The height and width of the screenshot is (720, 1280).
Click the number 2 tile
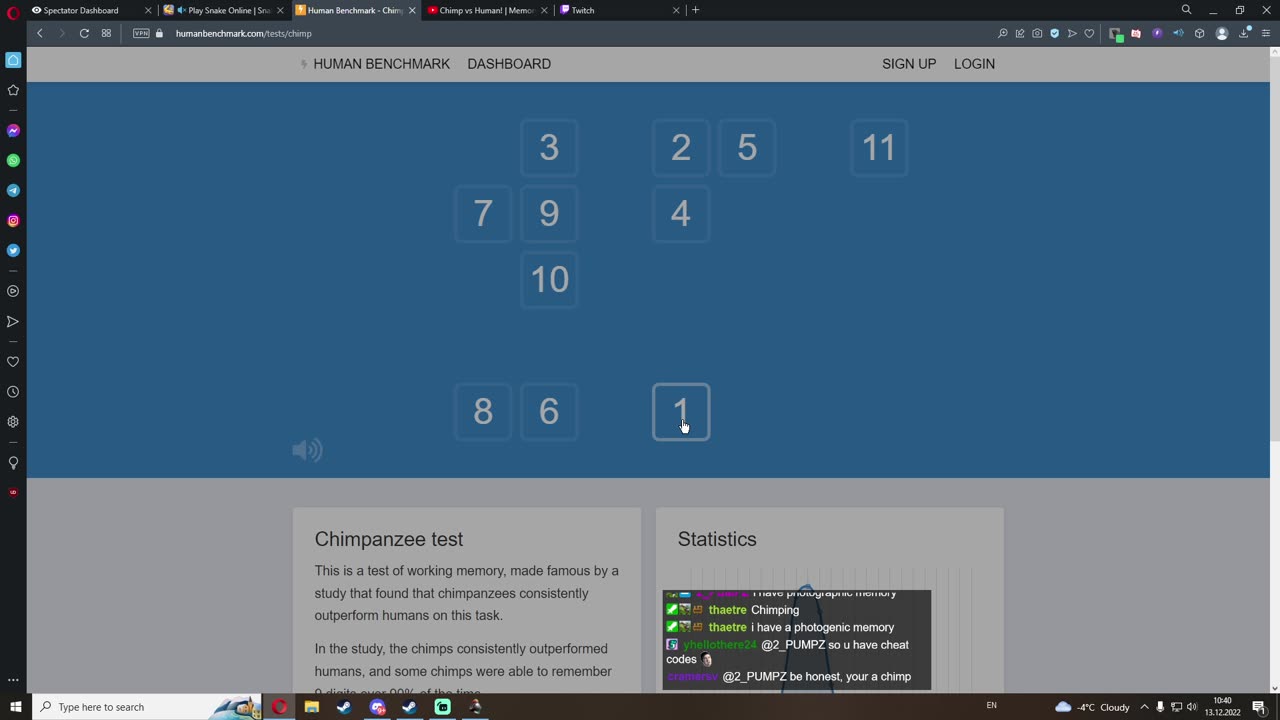coord(681,148)
